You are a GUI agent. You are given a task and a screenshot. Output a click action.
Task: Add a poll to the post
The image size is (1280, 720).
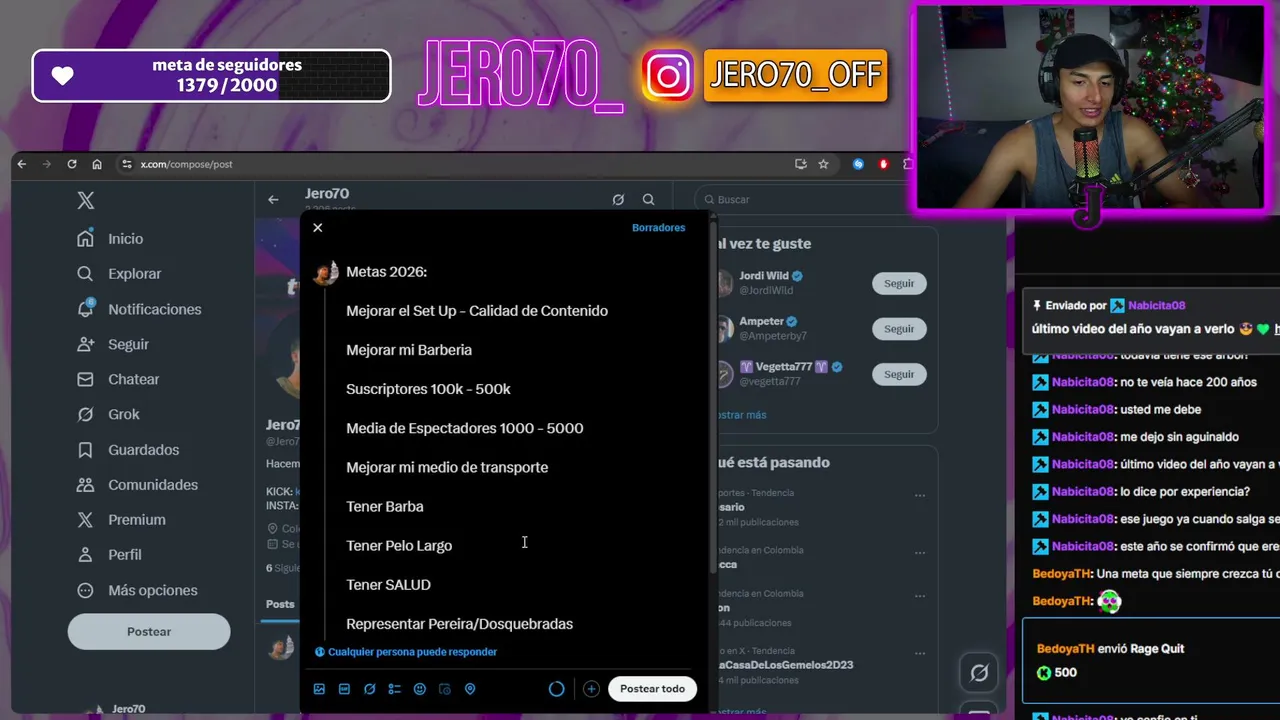coord(394,689)
